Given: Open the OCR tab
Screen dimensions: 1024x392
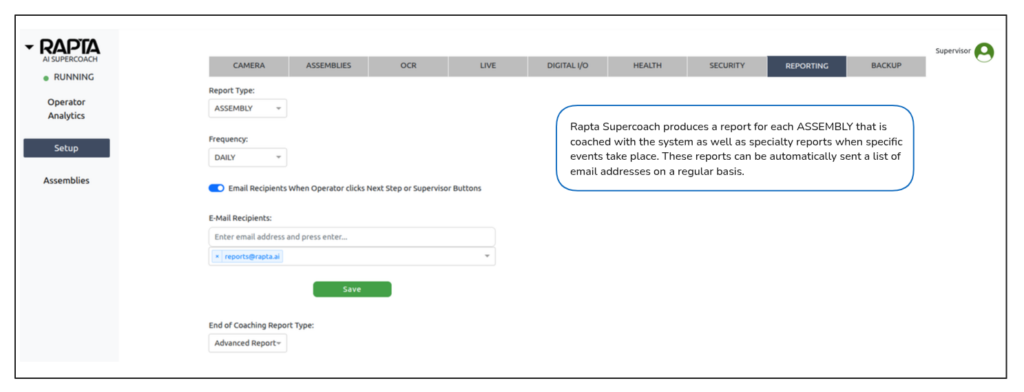Looking at the screenshot, I should (408, 66).
